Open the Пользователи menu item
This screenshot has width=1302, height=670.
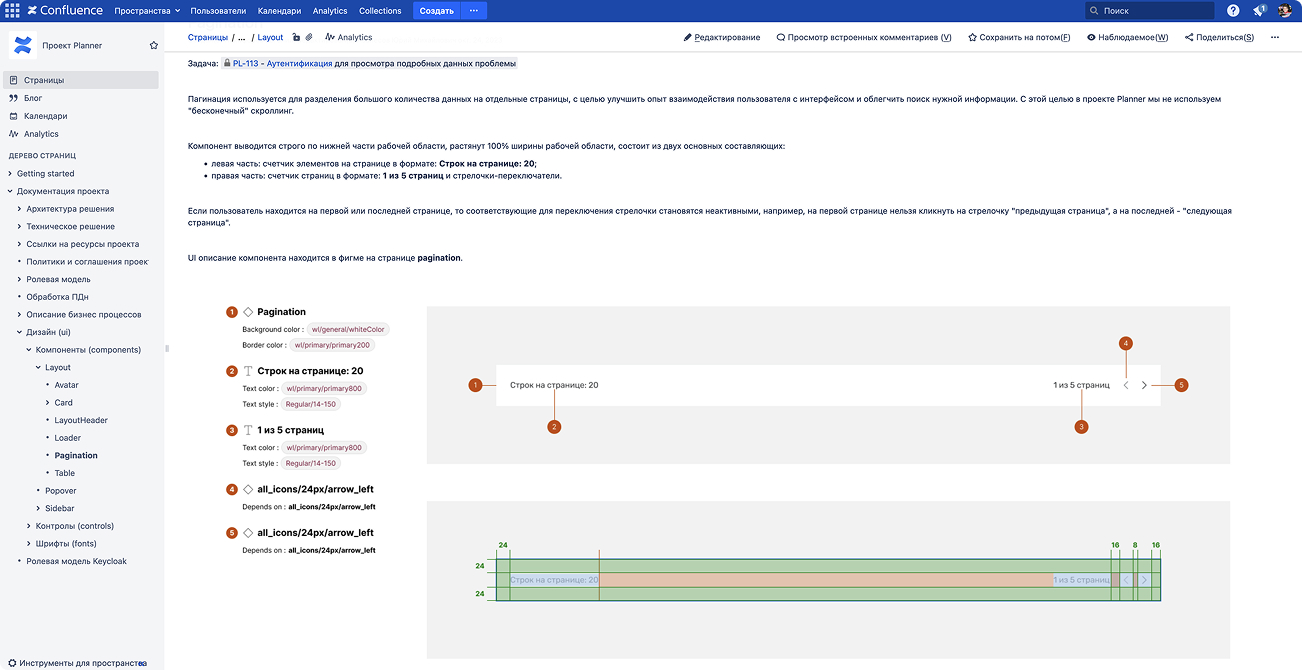(218, 10)
